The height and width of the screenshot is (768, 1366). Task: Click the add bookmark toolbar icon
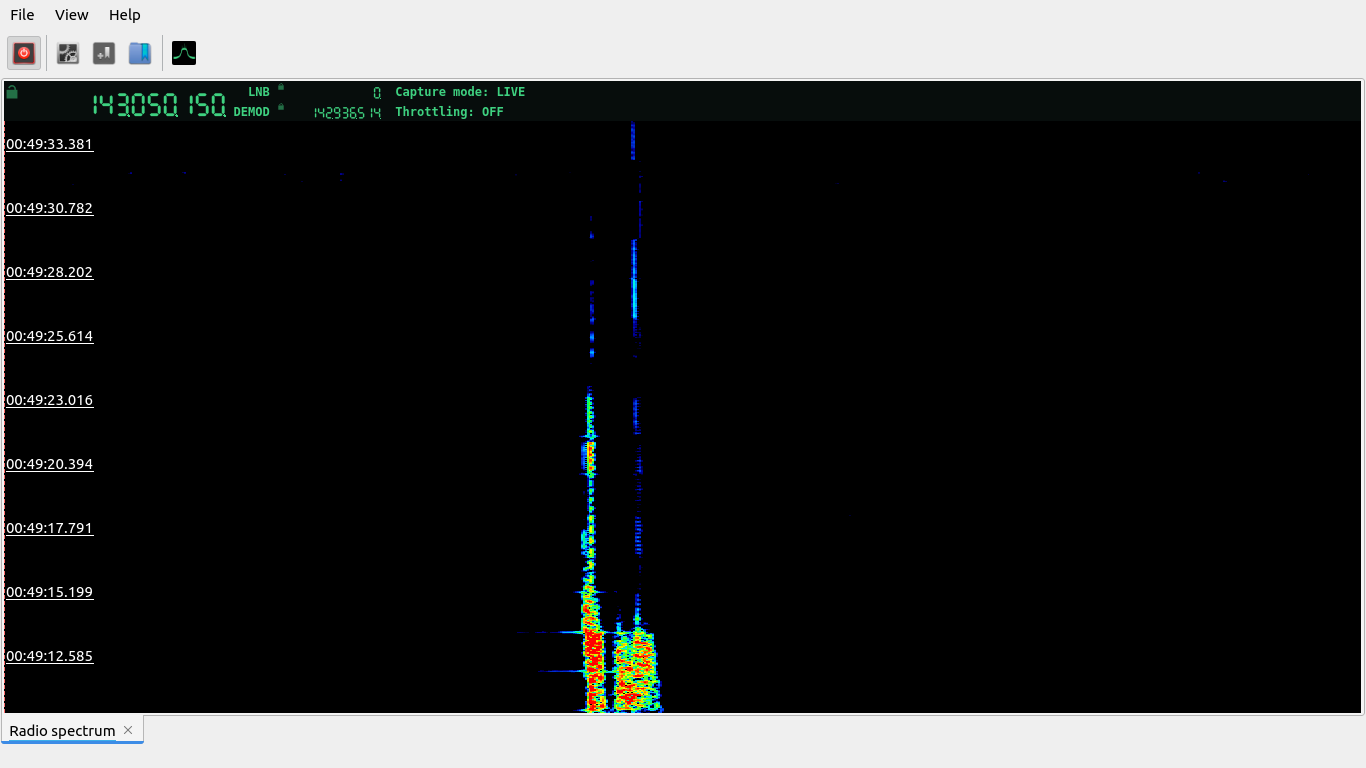104,53
